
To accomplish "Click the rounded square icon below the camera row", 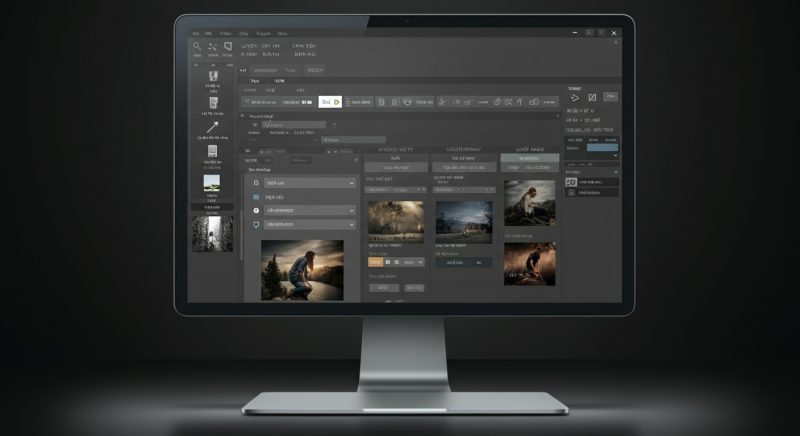I will click(x=571, y=192).
